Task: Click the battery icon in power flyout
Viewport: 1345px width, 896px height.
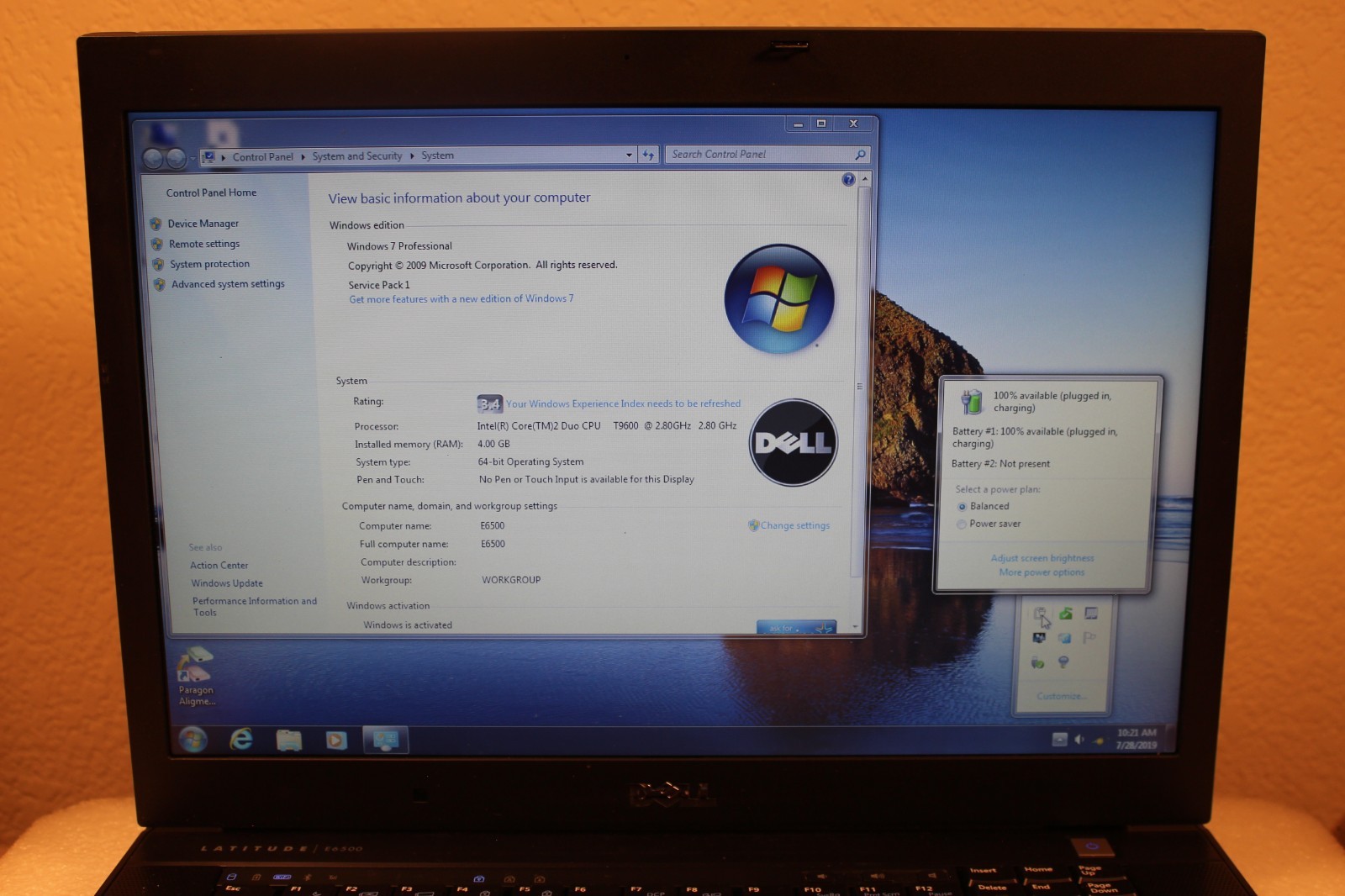Action: [x=972, y=402]
